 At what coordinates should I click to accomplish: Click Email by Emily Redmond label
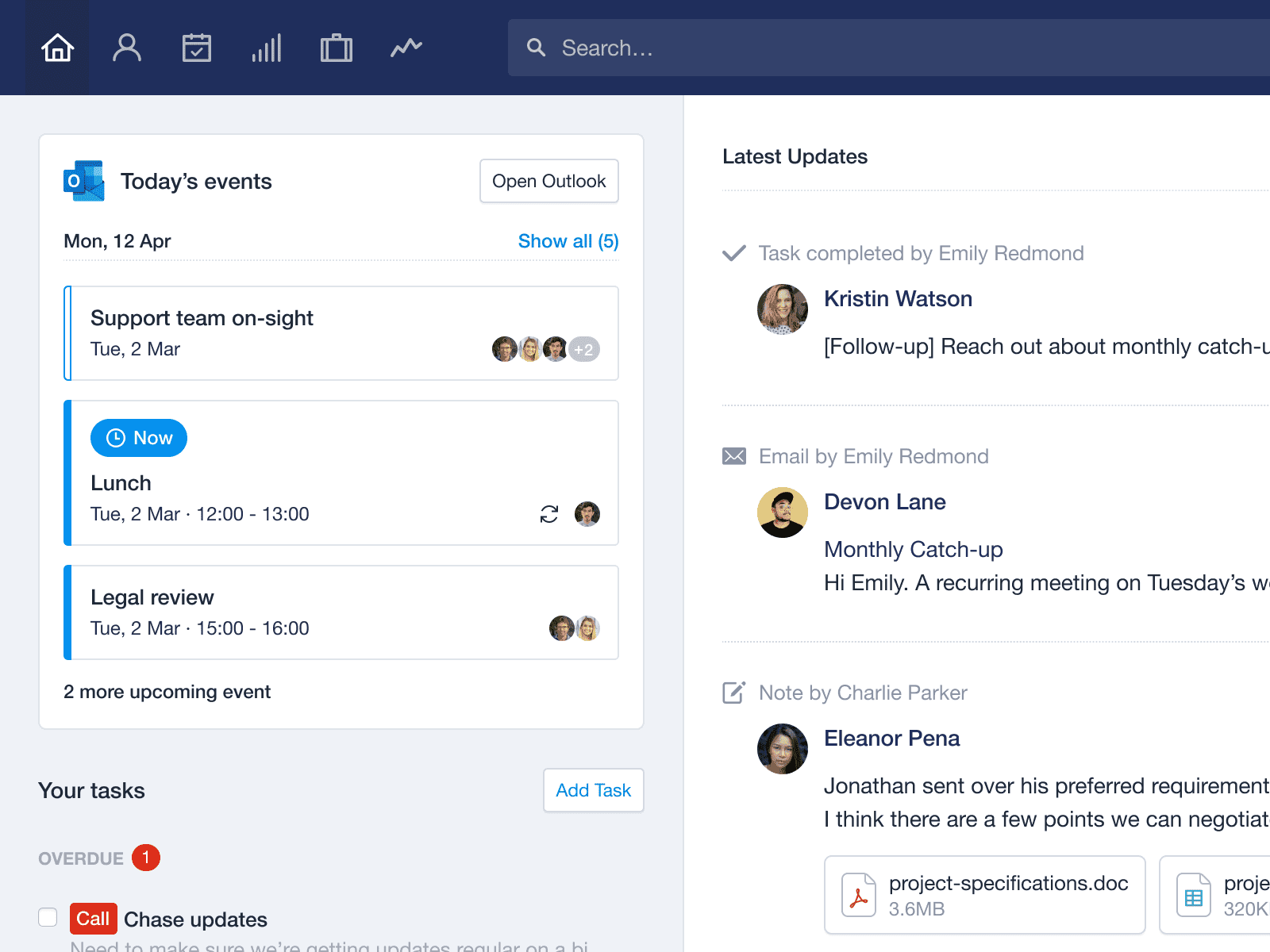point(874,456)
